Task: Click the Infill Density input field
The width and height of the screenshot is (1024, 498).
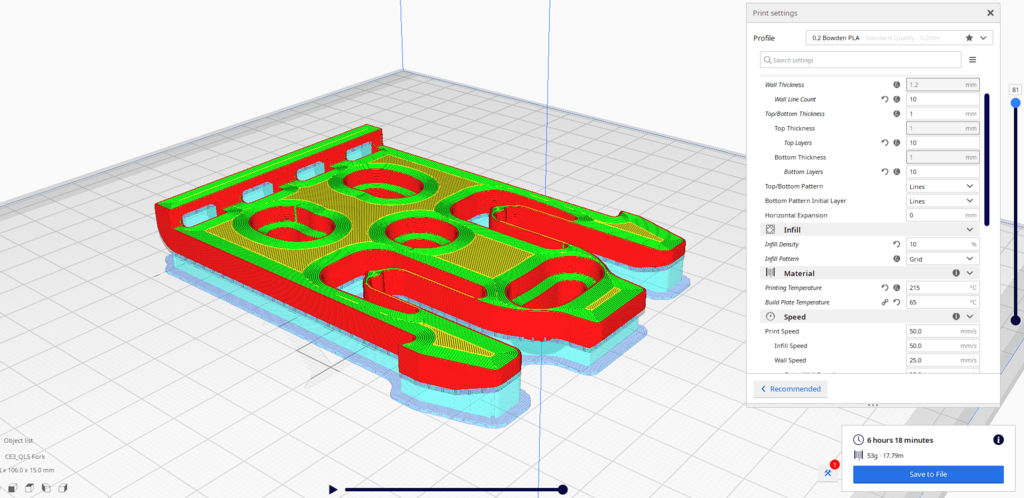Action: (942, 244)
